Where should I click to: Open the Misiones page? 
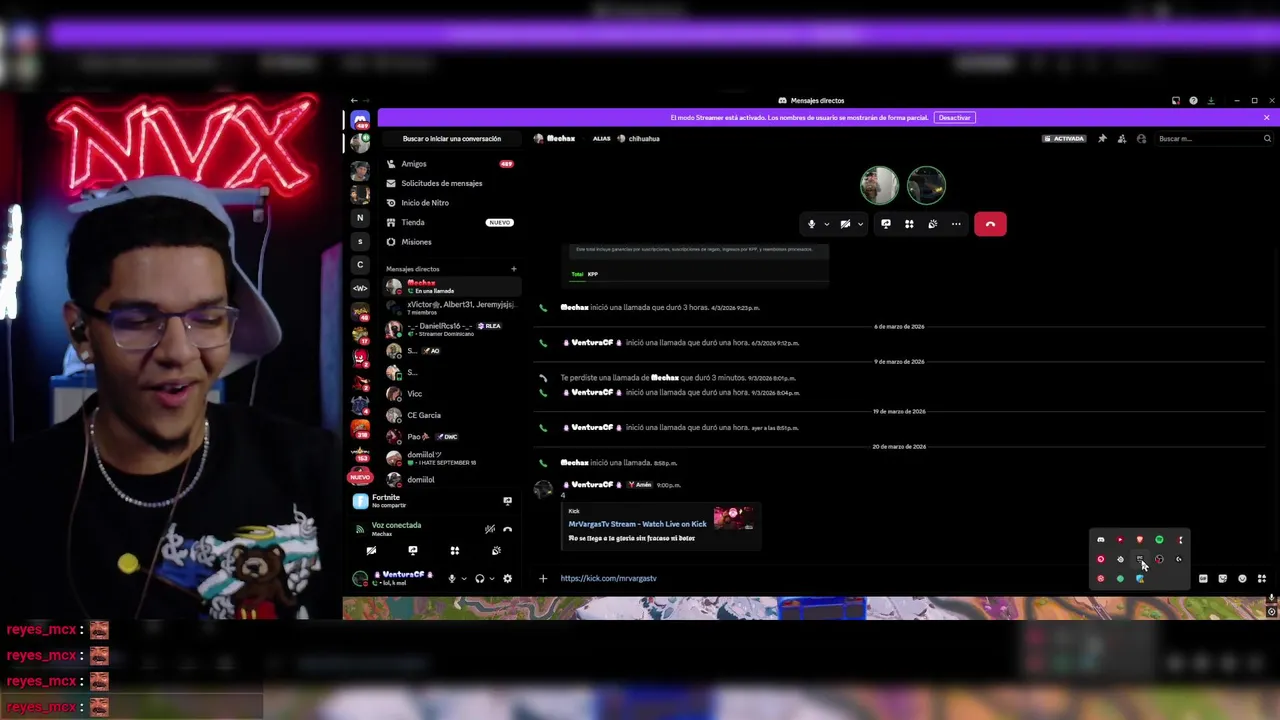pyautogui.click(x=450, y=242)
